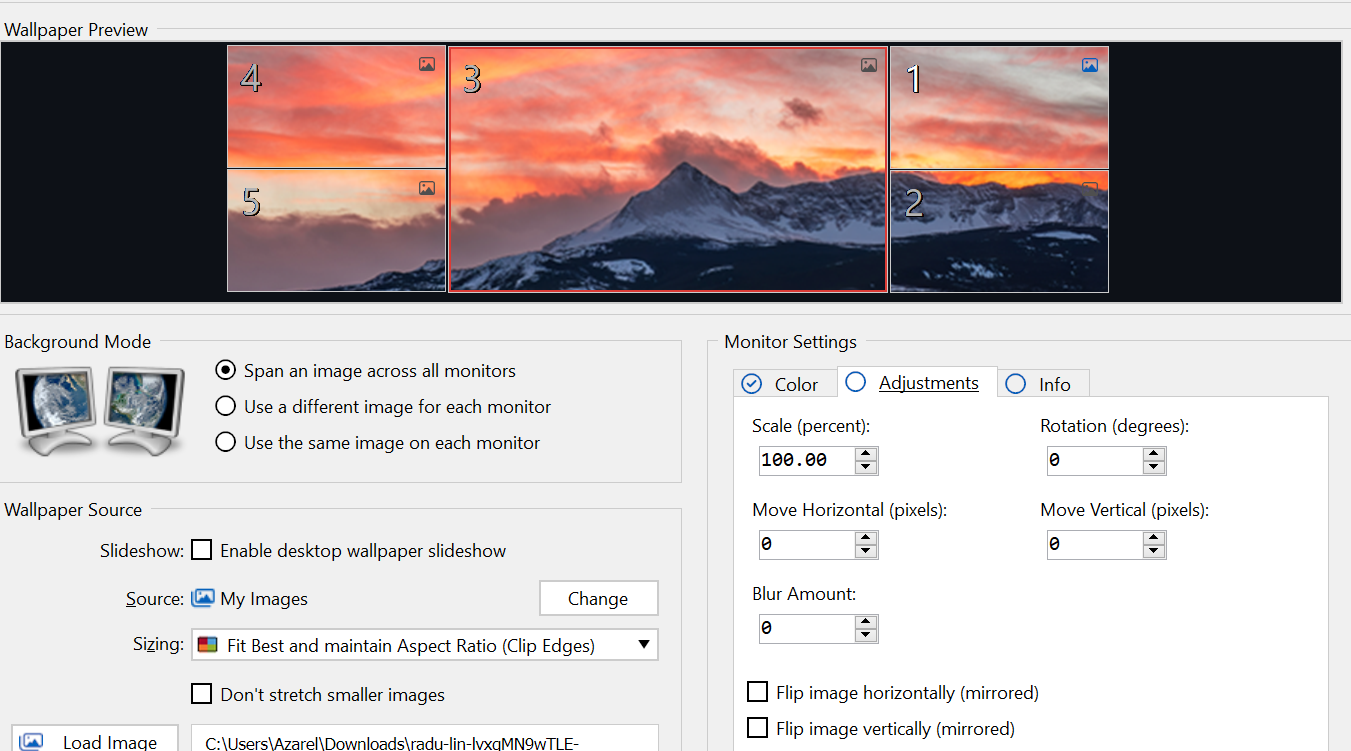Viewport: 1351px width, 751px height.
Task: Click the image icon on monitor 5 preview
Action: coord(427,188)
